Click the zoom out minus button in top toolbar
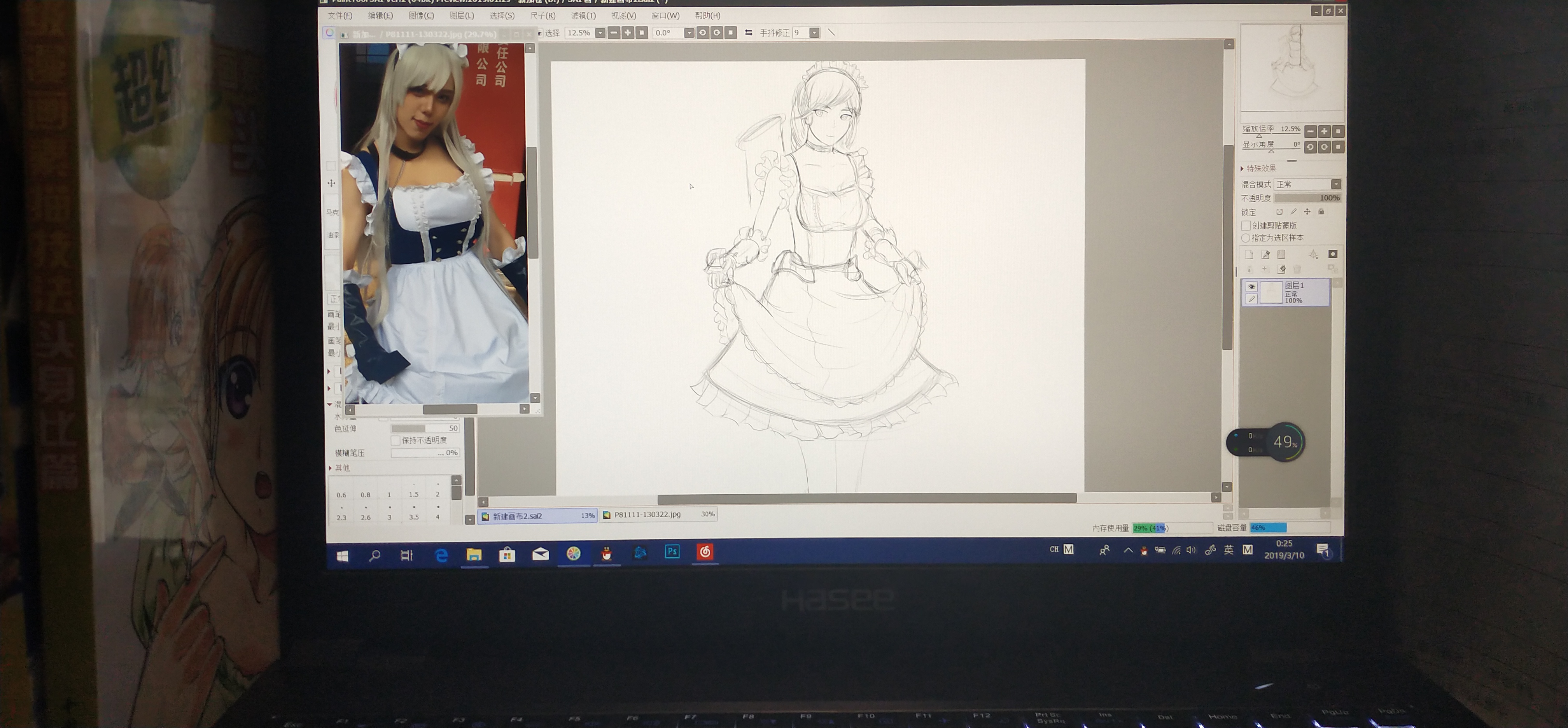Image resolution: width=1568 pixels, height=728 pixels. click(x=614, y=33)
